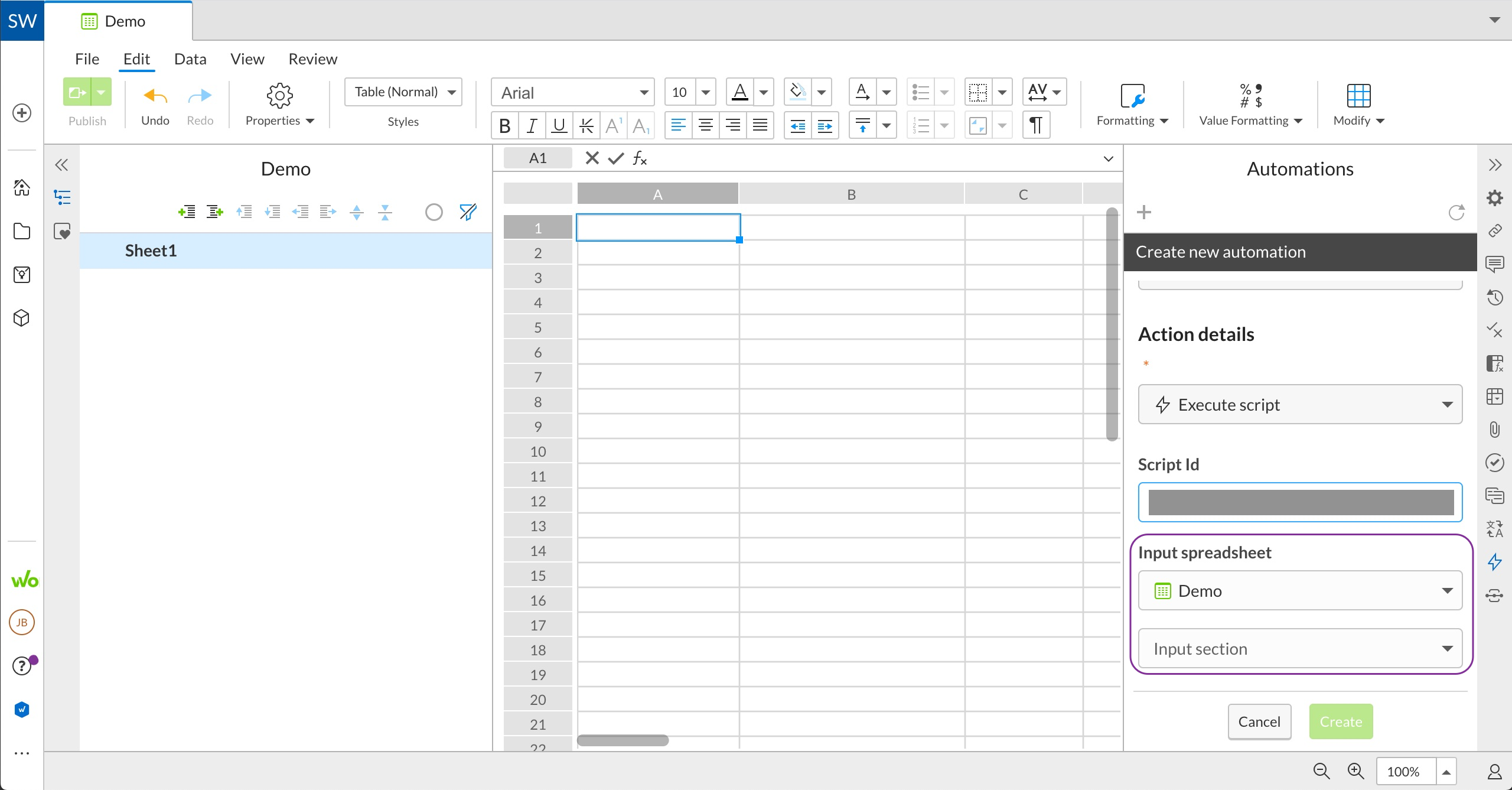Toggle italic formatting

point(531,125)
